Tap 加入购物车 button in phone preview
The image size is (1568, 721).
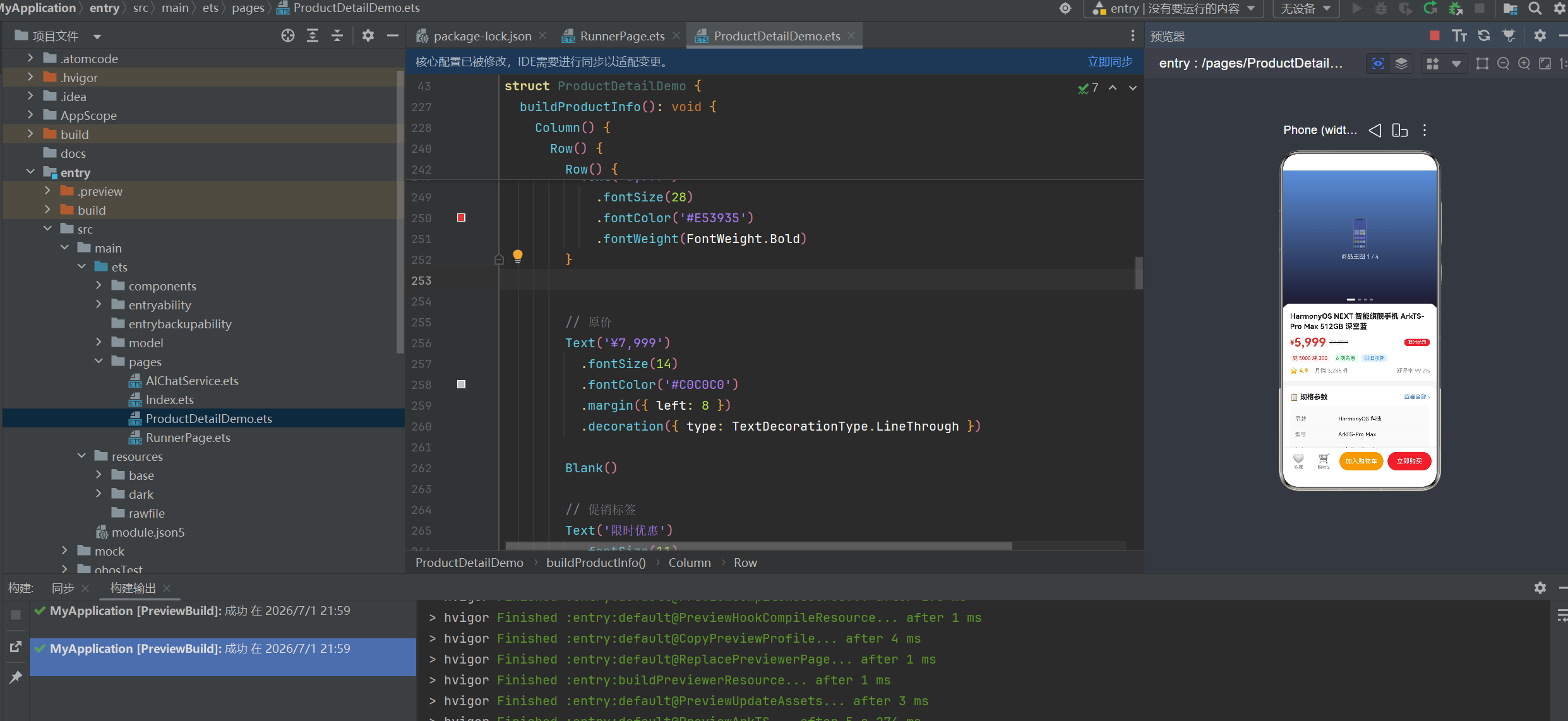point(1361,461)
